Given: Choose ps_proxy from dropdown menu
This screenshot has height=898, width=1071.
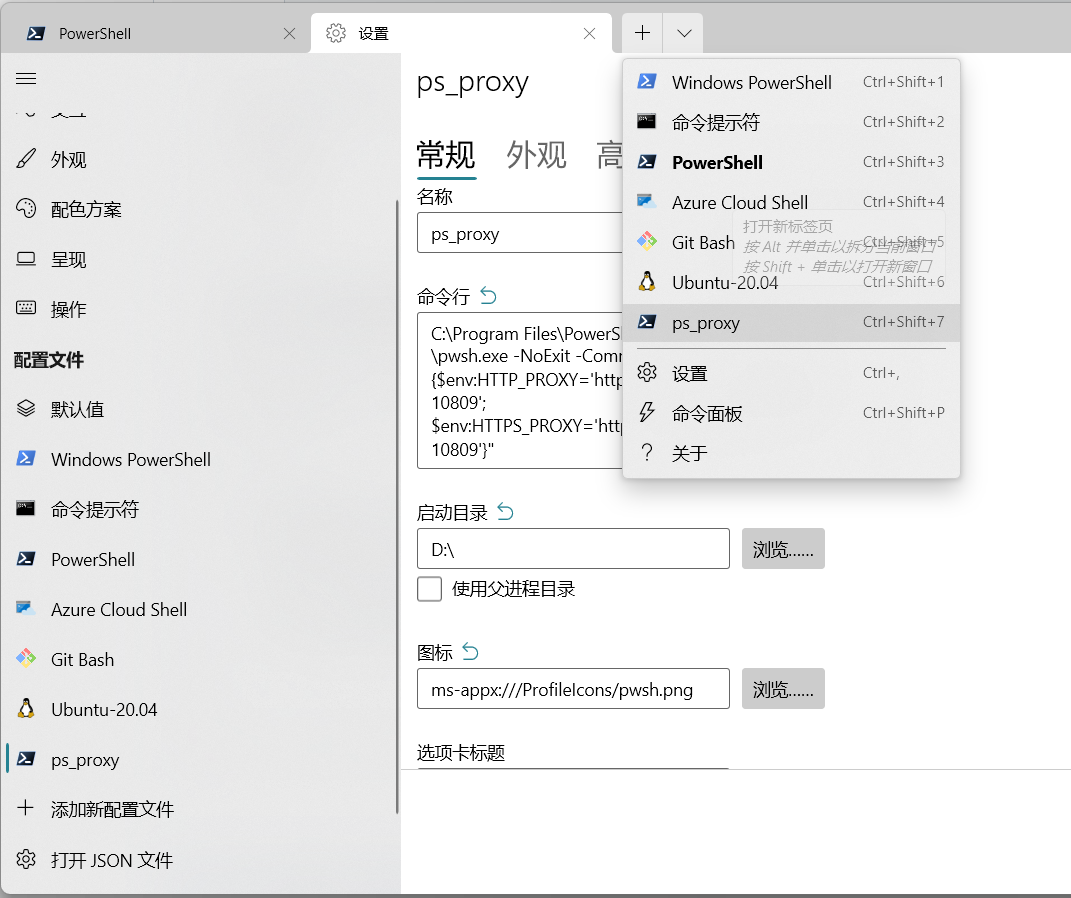Looking at the screenshot, I should pos(791,322).
